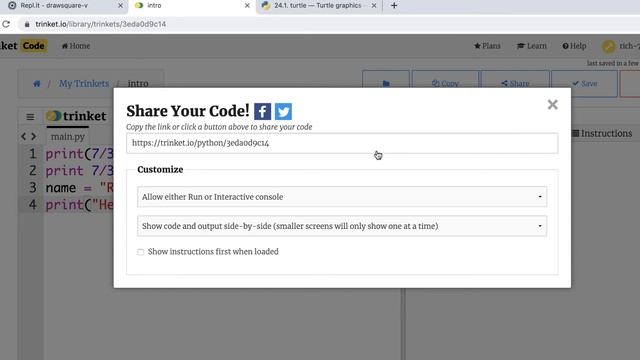
Task: Click the folder button in the toolbar
Action: tap(386, 83)
